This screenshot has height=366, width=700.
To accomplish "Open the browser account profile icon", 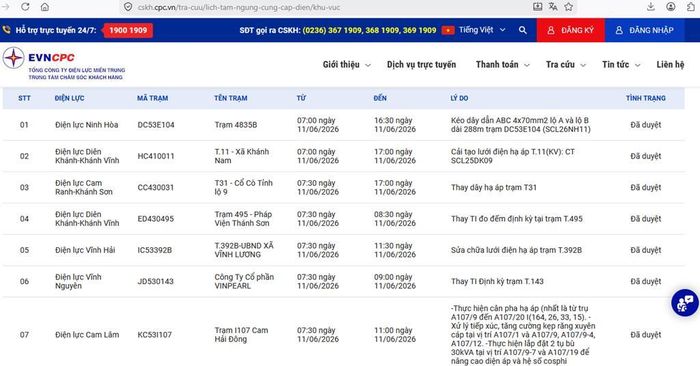I will coord(671,7).
